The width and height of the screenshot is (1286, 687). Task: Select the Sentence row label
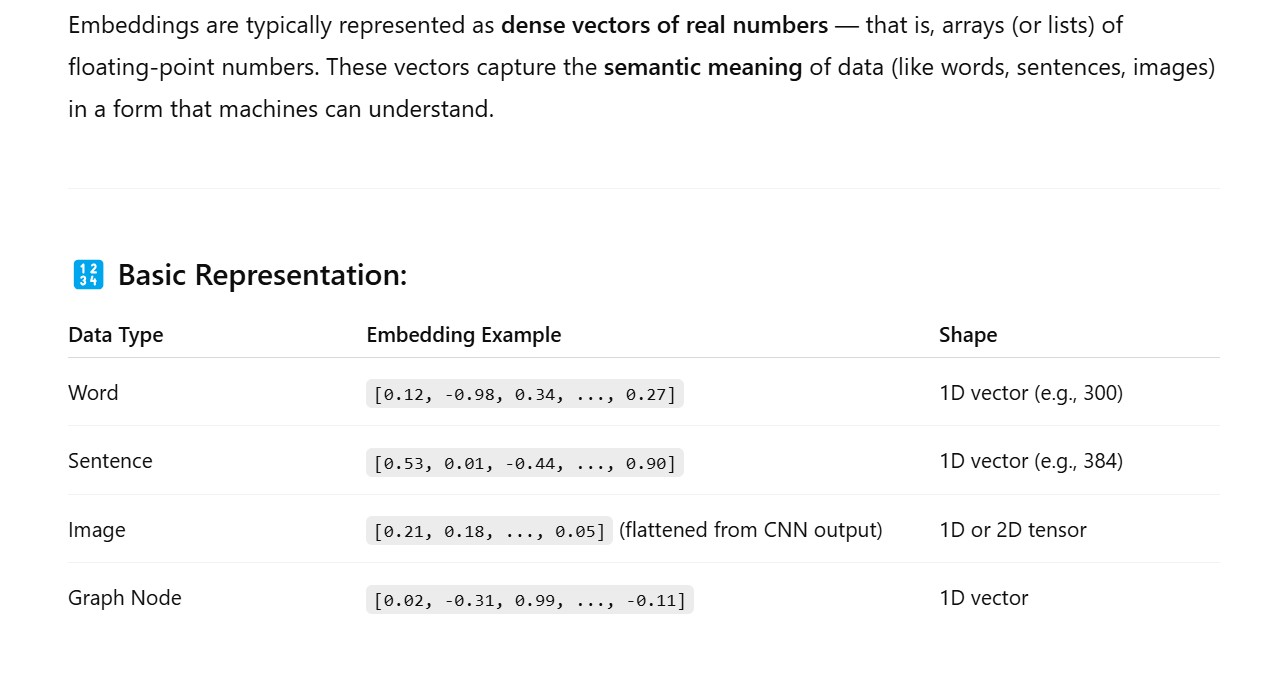110,461
